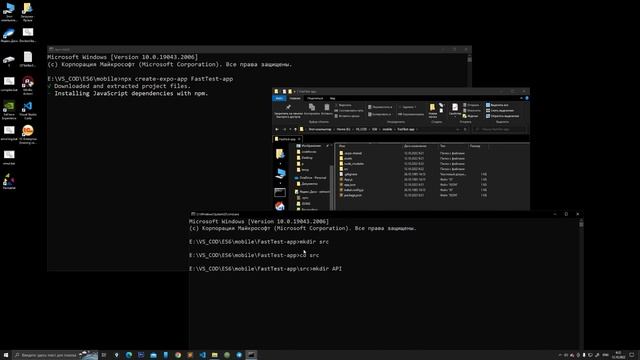
Task: Click the Explorer search field
Action: coord(500,129)
